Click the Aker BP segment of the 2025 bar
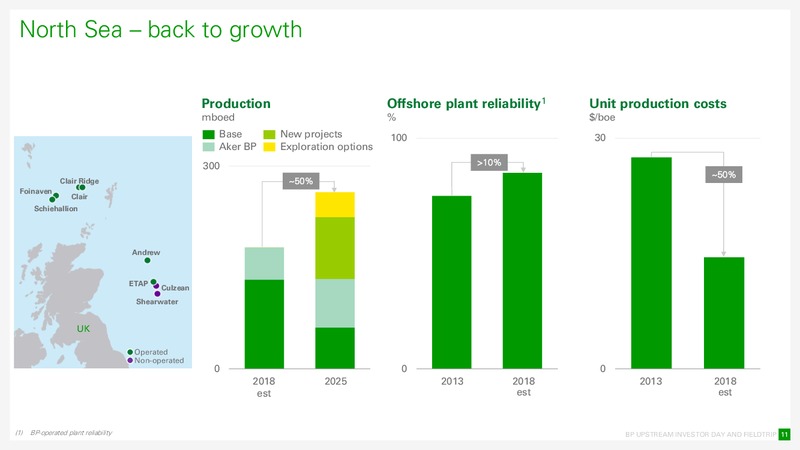Image resolution: width=800 pixels, height=450 pixels. 335,303
